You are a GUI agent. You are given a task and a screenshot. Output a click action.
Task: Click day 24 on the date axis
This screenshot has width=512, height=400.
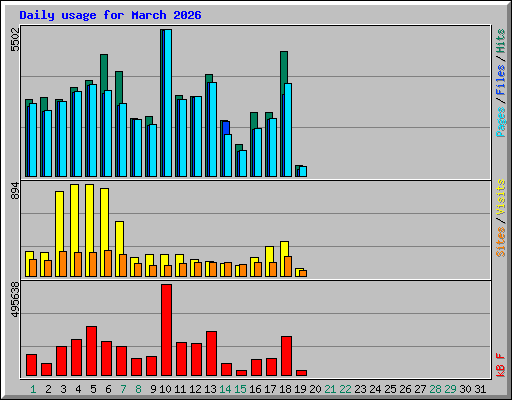pos(375,389)
